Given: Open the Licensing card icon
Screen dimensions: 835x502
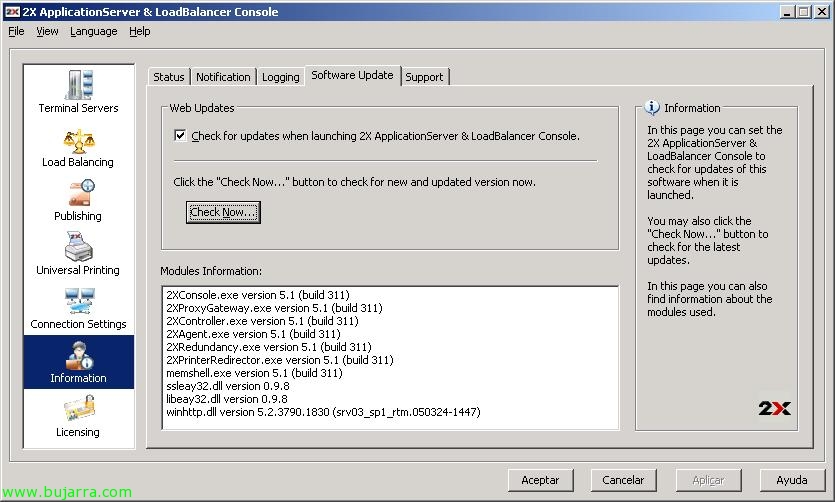Looking at the screenshot, I should tap(79, 408).
